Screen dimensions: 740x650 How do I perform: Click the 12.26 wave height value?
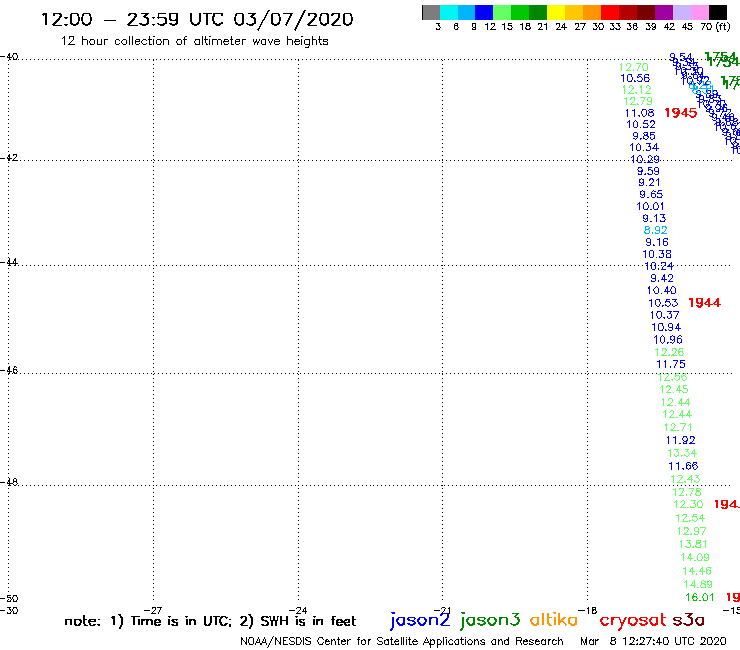pyautogui.click(x=669, y=352)
